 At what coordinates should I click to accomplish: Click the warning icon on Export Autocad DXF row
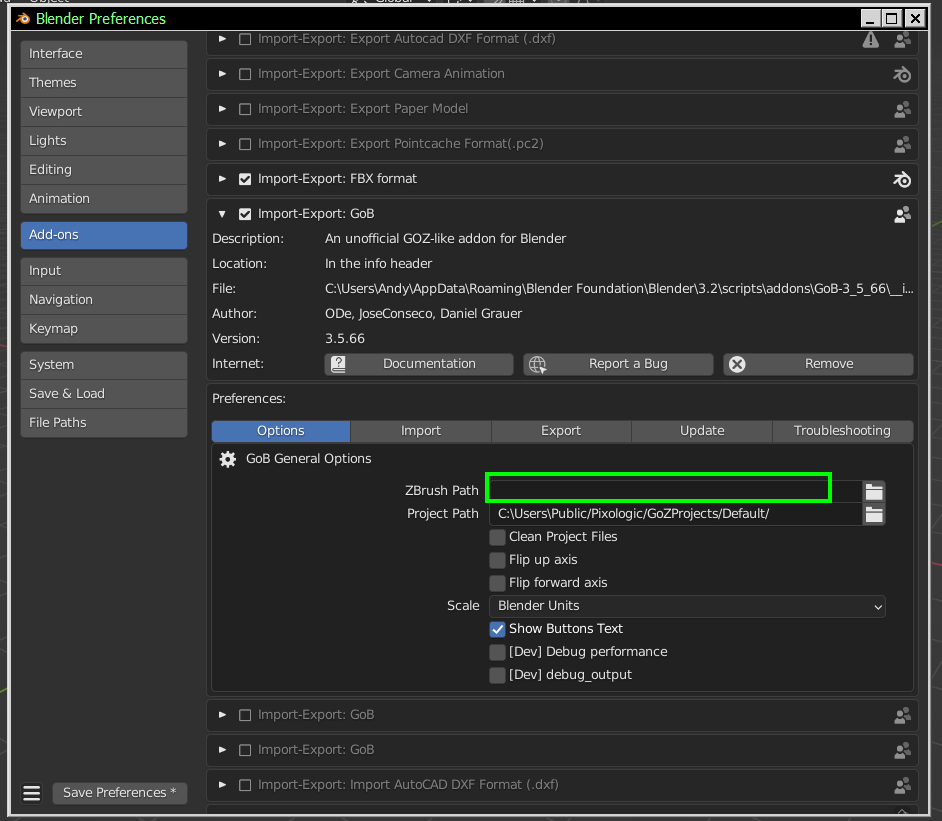[x=871, y=40]
